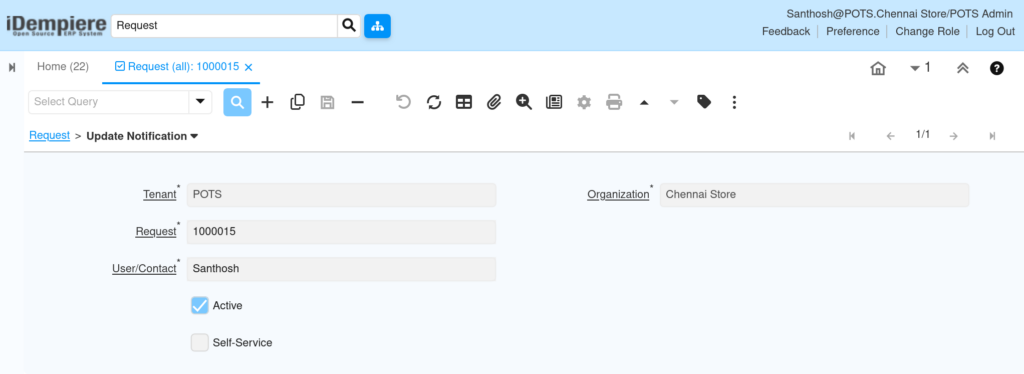Screen dimensions: 1024x374
Task: Click the Organization field label
Action: (618, 195)
